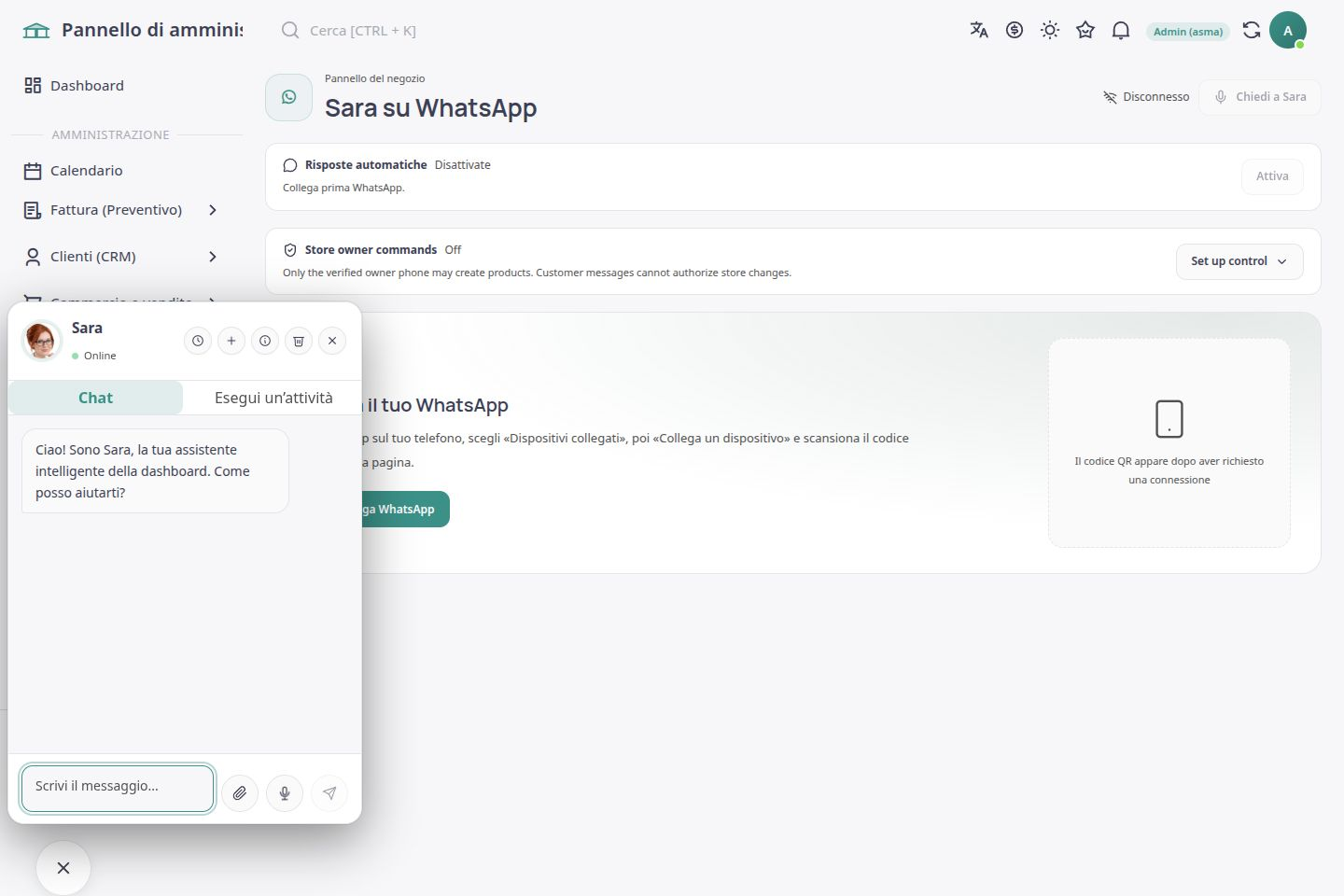Start new chat with plus icon
Viewport: 1344px width, 896px height.
pos(231,341)
